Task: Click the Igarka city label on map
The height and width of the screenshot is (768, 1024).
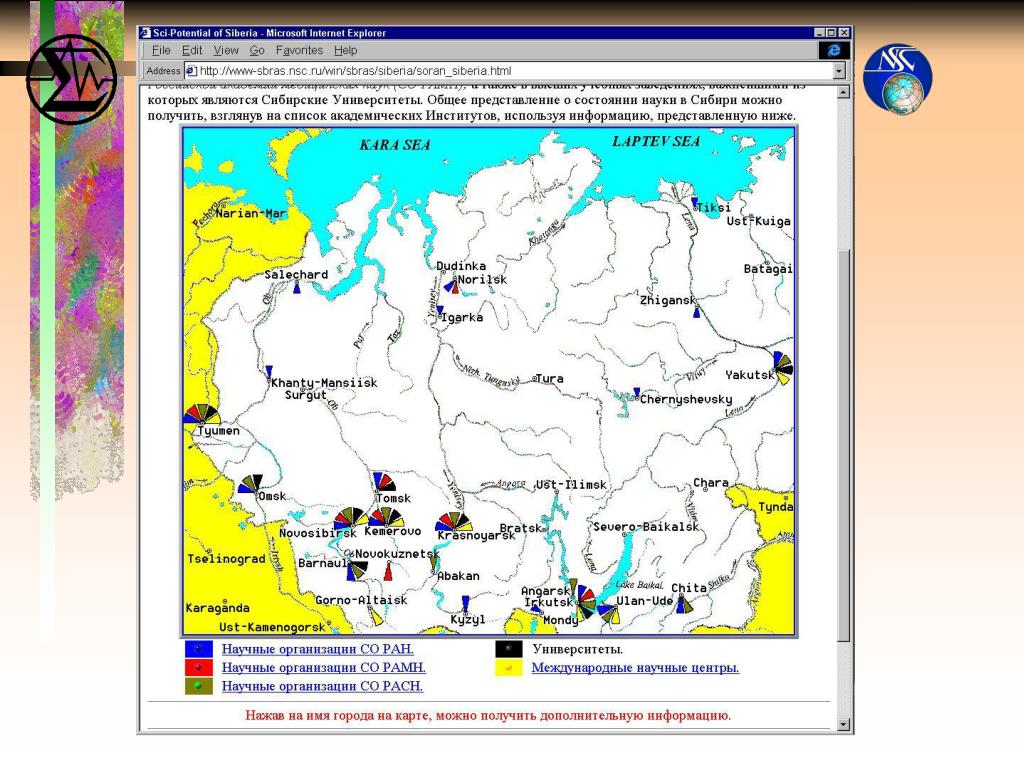Action: (462, 317)
